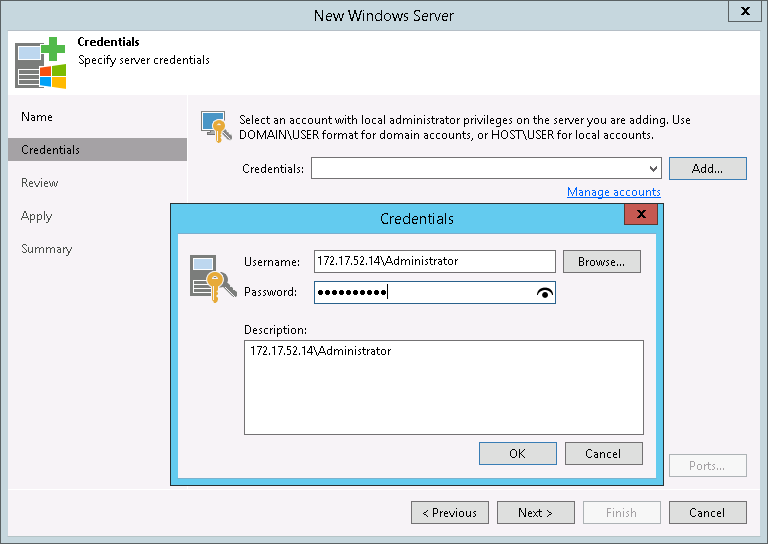Select the Credentials wizard step
768x544 pixels.
tap(97, 150)
